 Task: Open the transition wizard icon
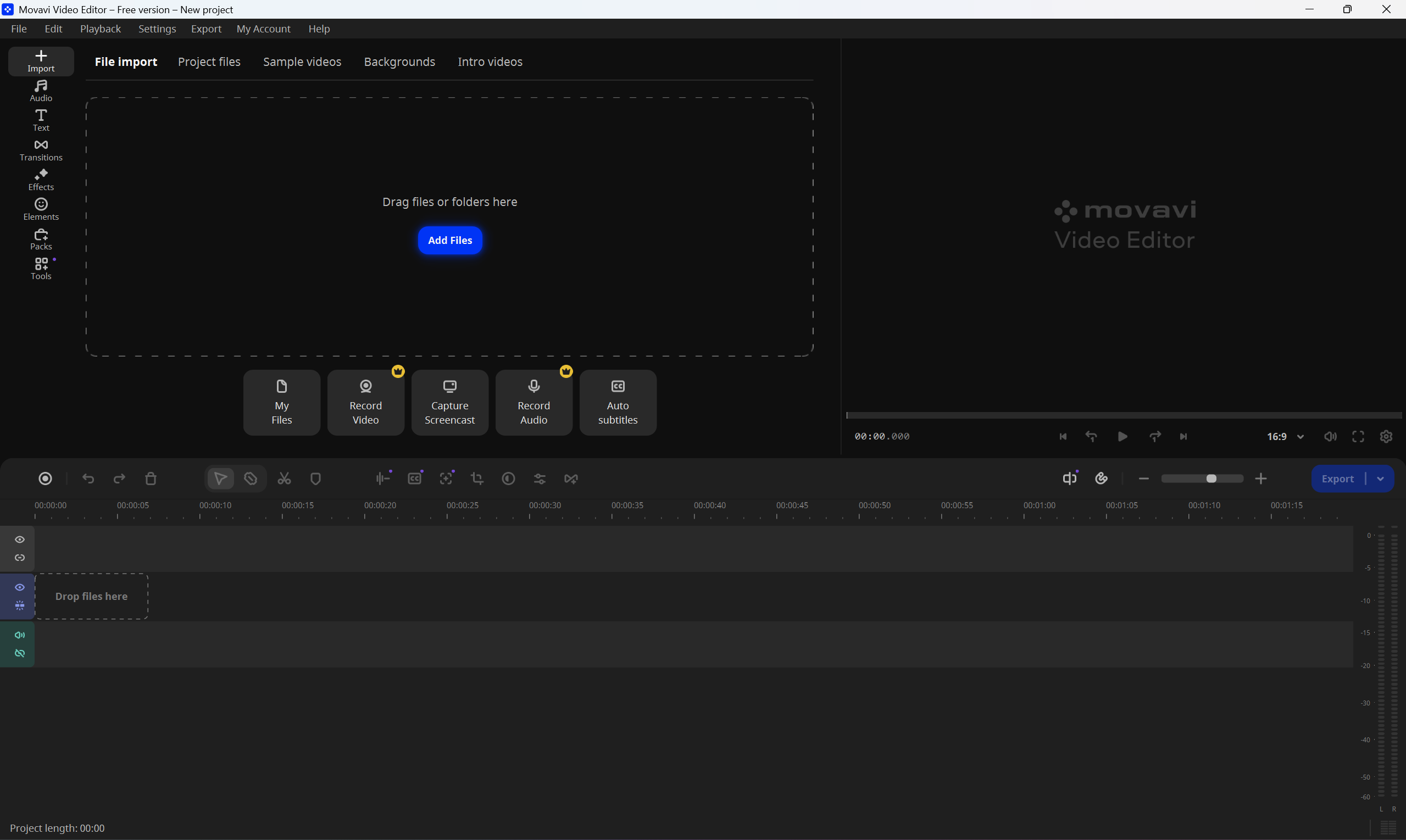tap(571, 479)
